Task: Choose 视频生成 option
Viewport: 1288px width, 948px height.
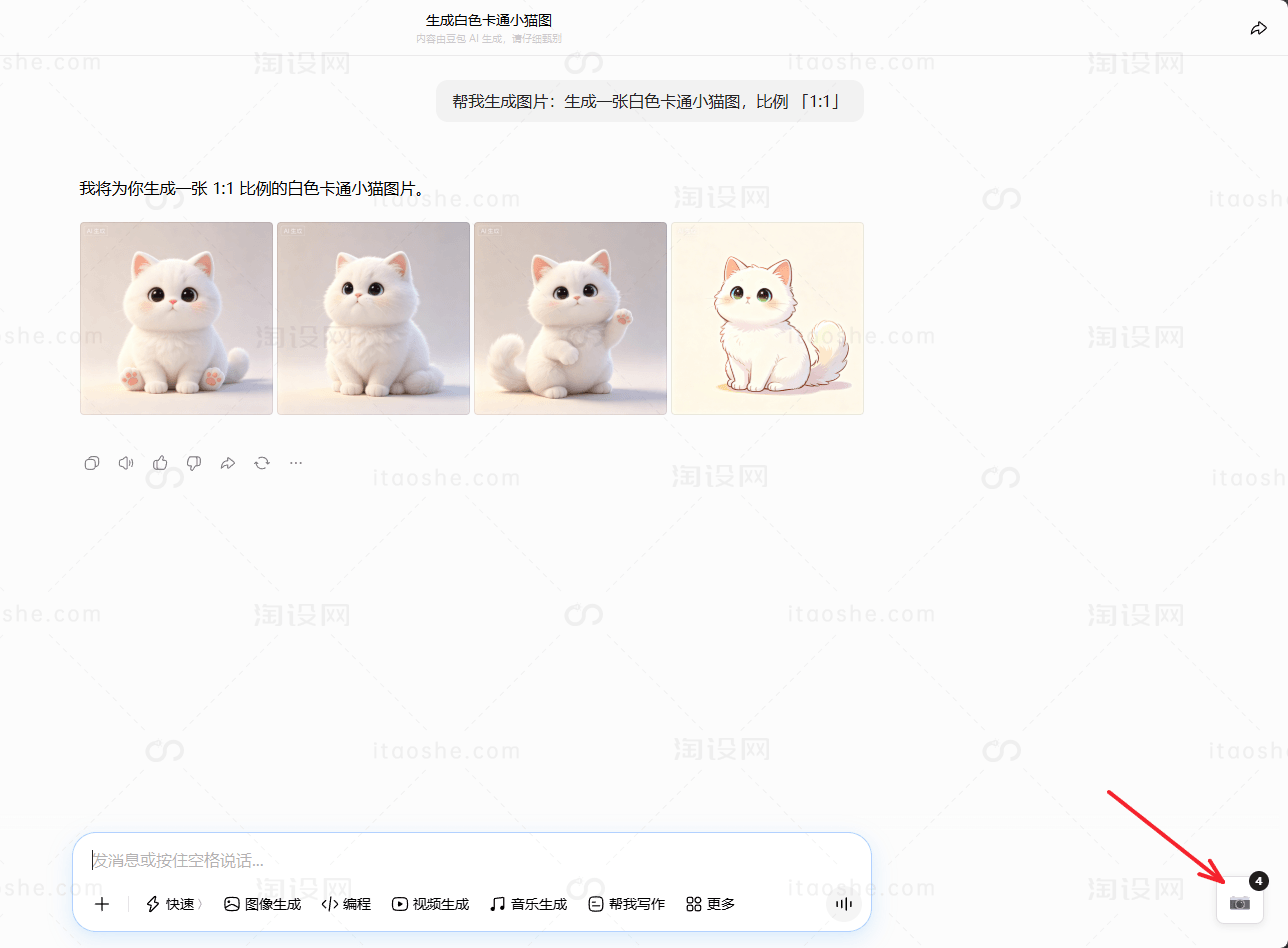Action: [x=430, y=904]
